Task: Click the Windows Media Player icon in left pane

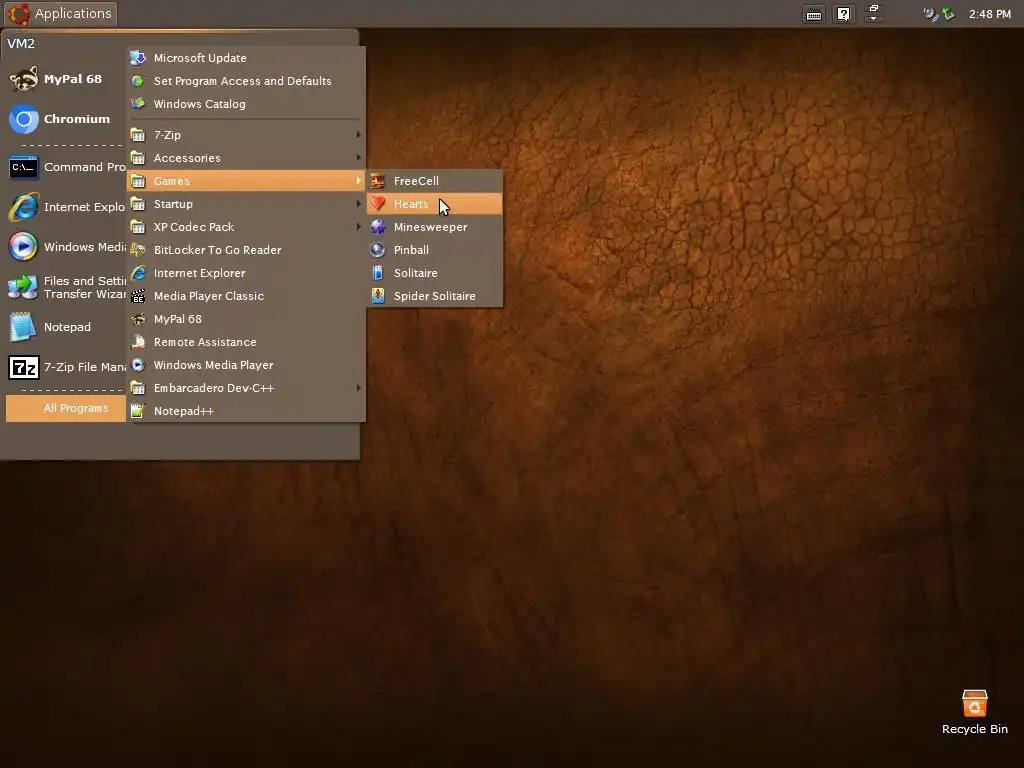Action: [x=24, y=247]
